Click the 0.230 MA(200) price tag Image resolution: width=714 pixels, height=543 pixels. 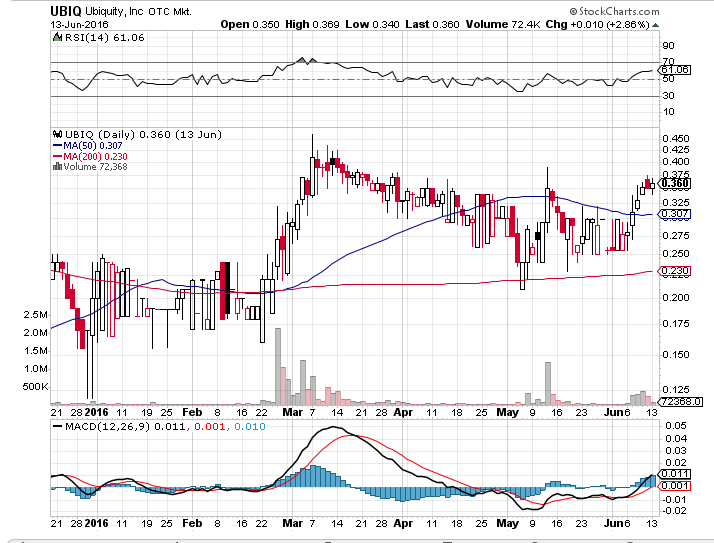(x=675, y=271)
